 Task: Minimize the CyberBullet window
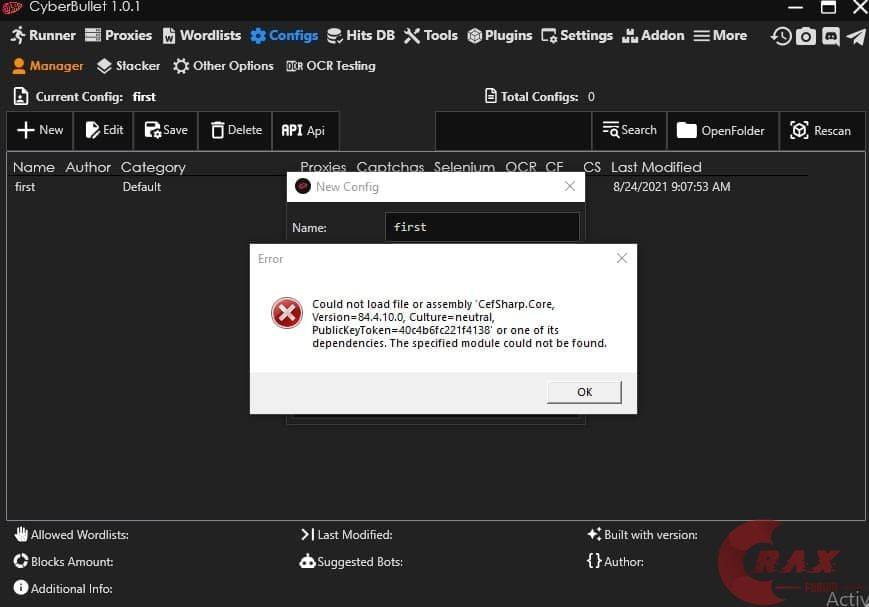(795, 7)
